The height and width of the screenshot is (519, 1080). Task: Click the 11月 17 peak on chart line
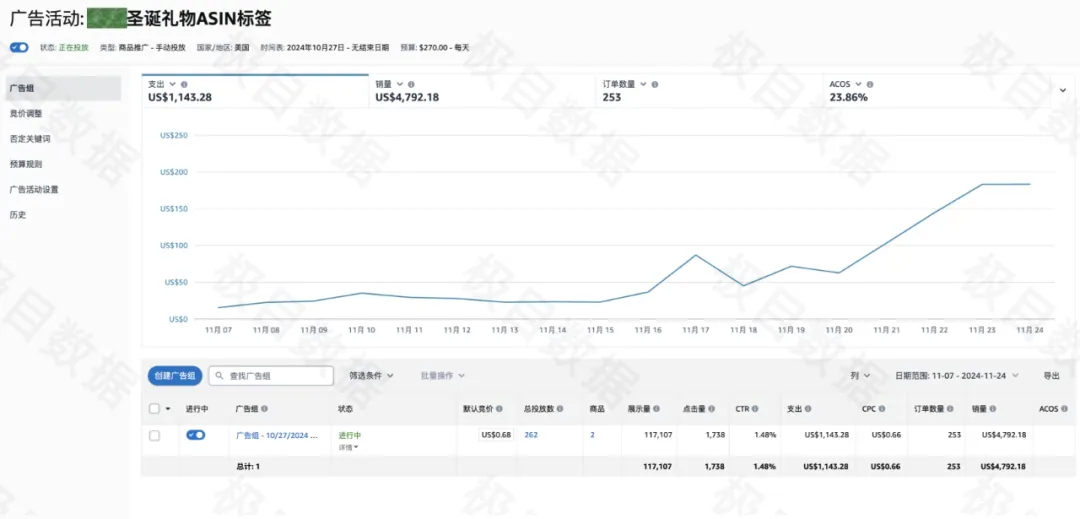click(696, 255)
